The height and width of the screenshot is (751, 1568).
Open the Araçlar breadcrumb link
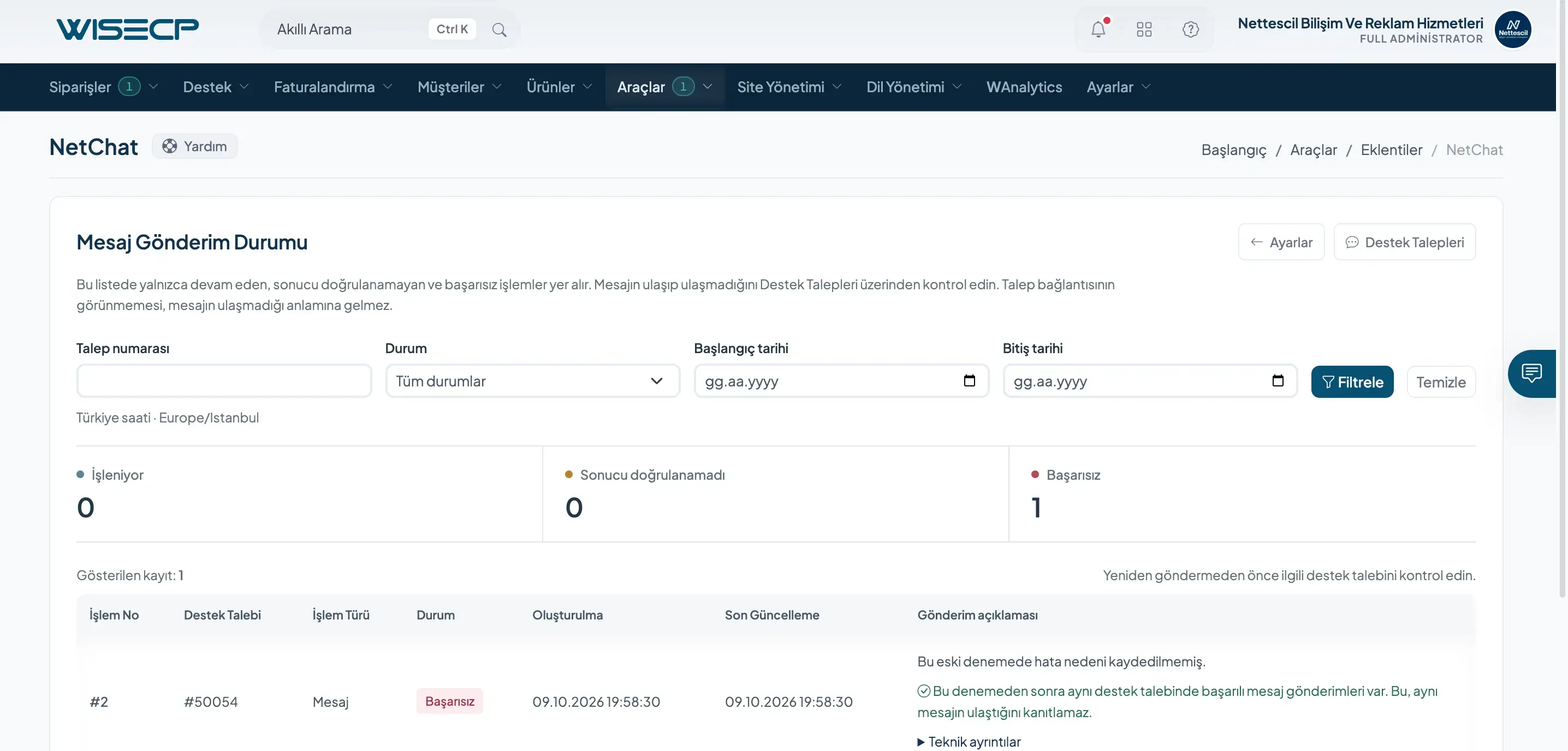coord(1313,150)
